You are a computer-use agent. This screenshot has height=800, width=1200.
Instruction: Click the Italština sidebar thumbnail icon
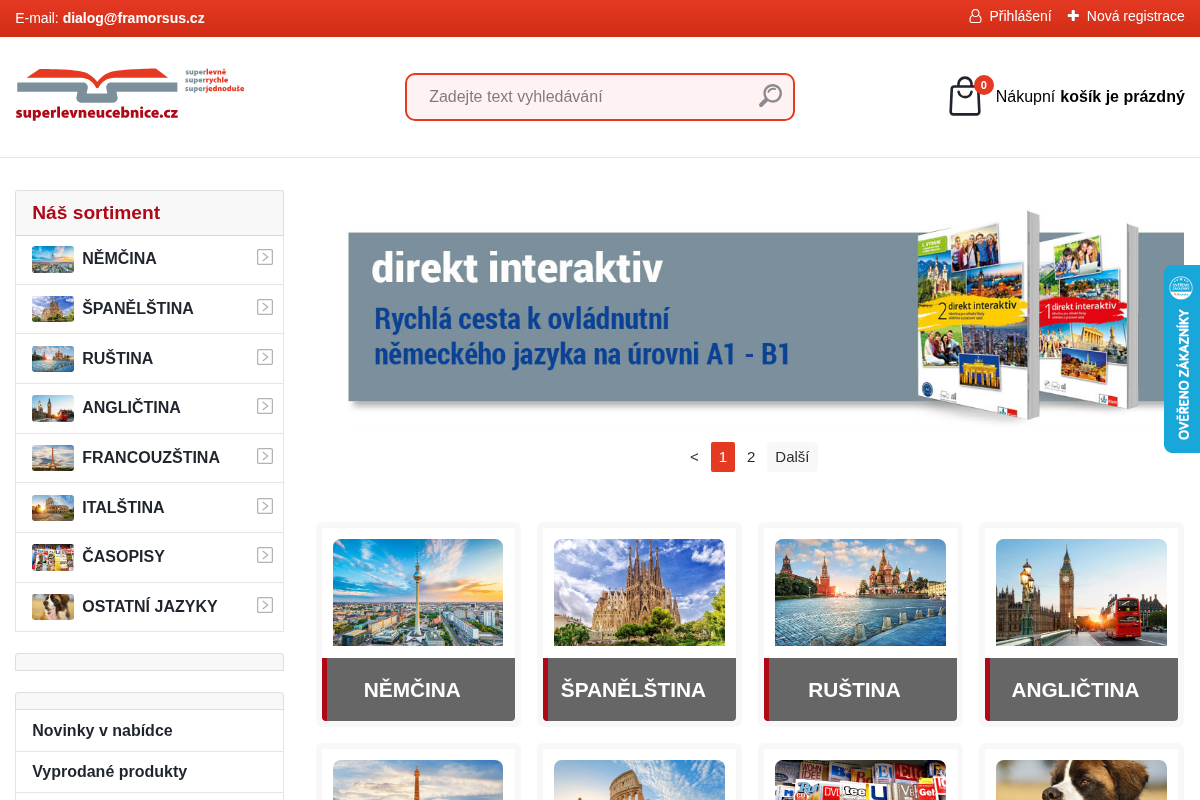[53, 508]
